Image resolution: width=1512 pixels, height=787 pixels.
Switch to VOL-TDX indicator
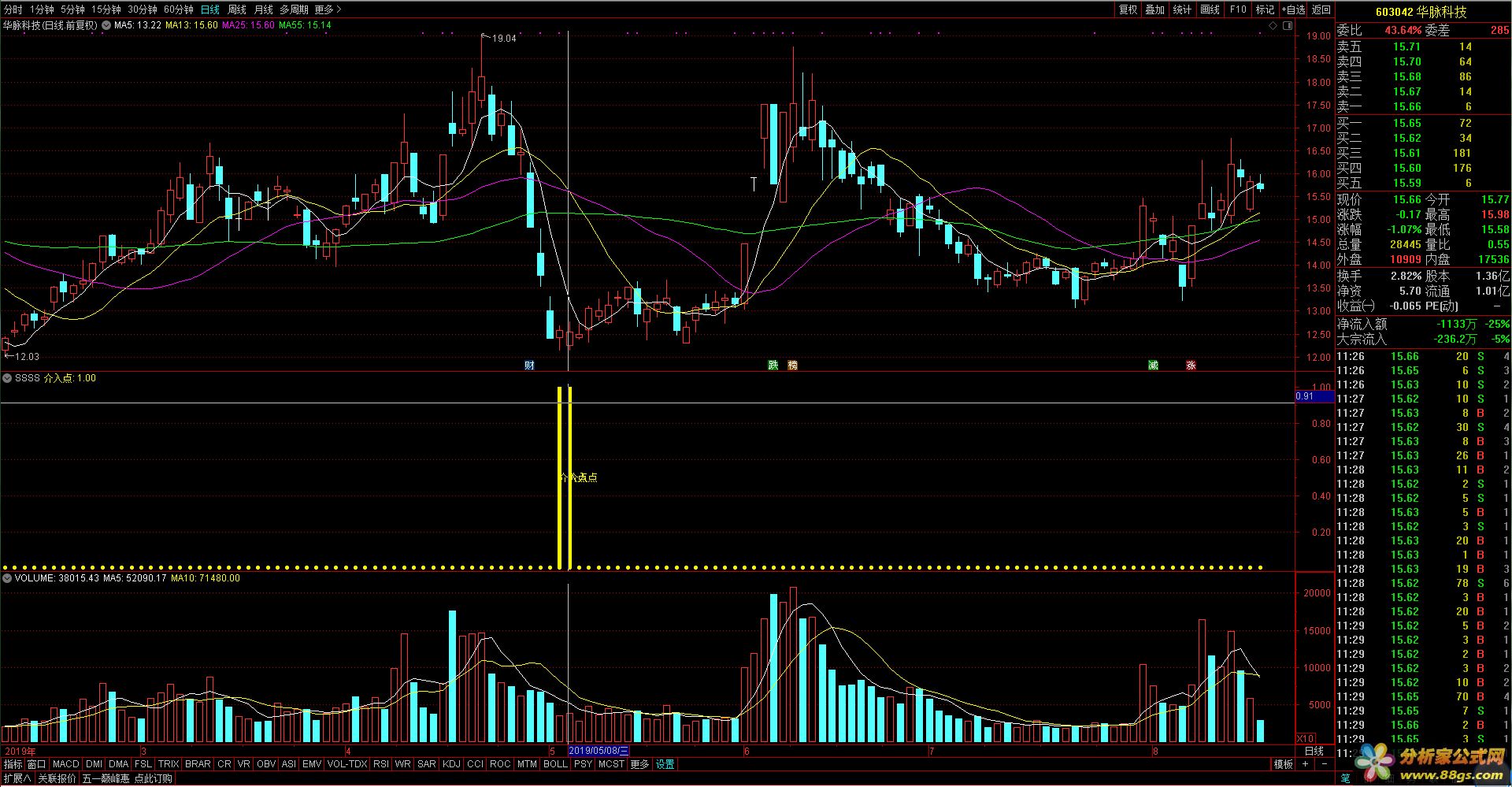click(347, 764)
